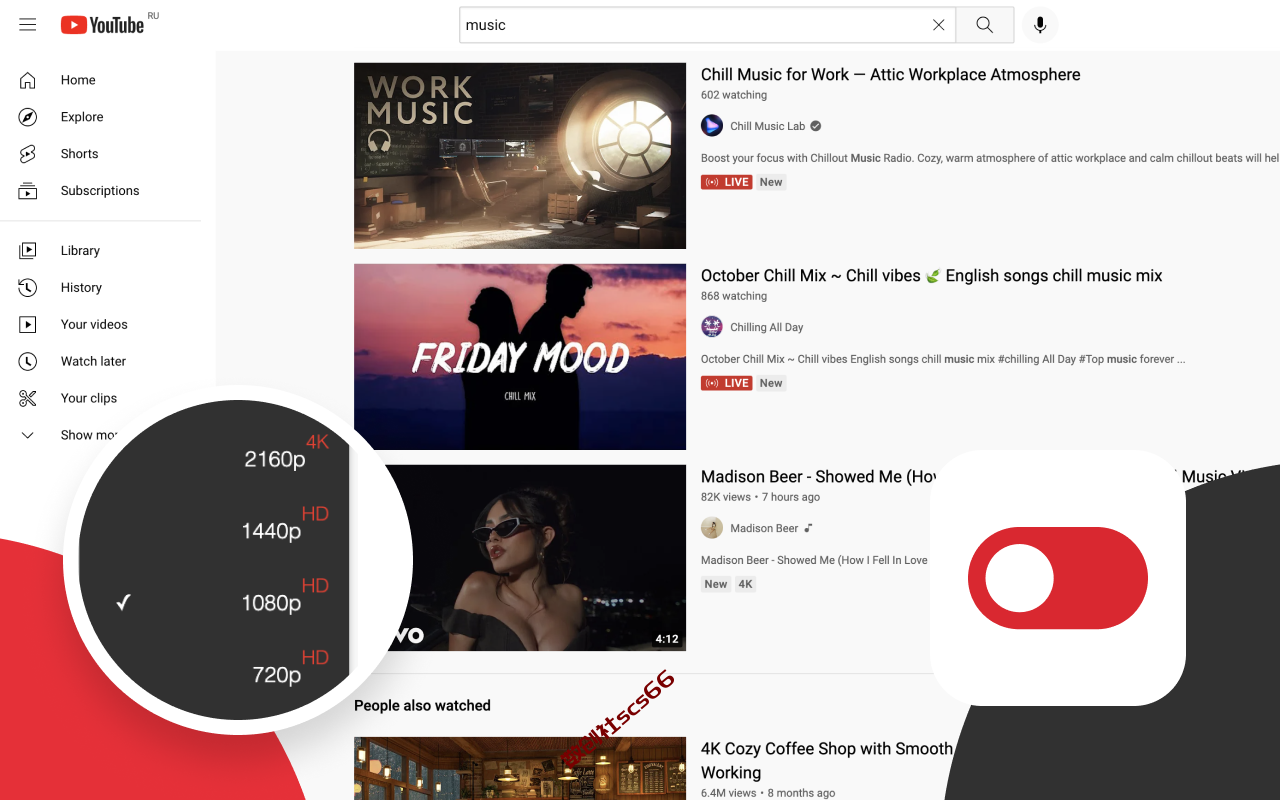Click 4K badge on Madison Beer video
Image resolution: width=1280 pixels, height=800 pixels.
(x=745, y=584)
